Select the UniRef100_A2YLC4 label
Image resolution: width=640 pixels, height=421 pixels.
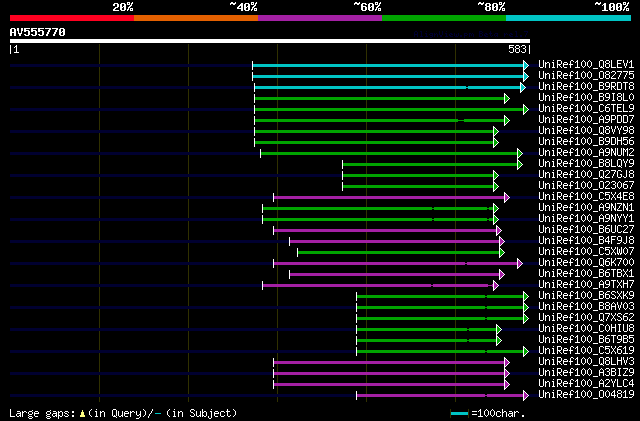(x=586, y=384)
